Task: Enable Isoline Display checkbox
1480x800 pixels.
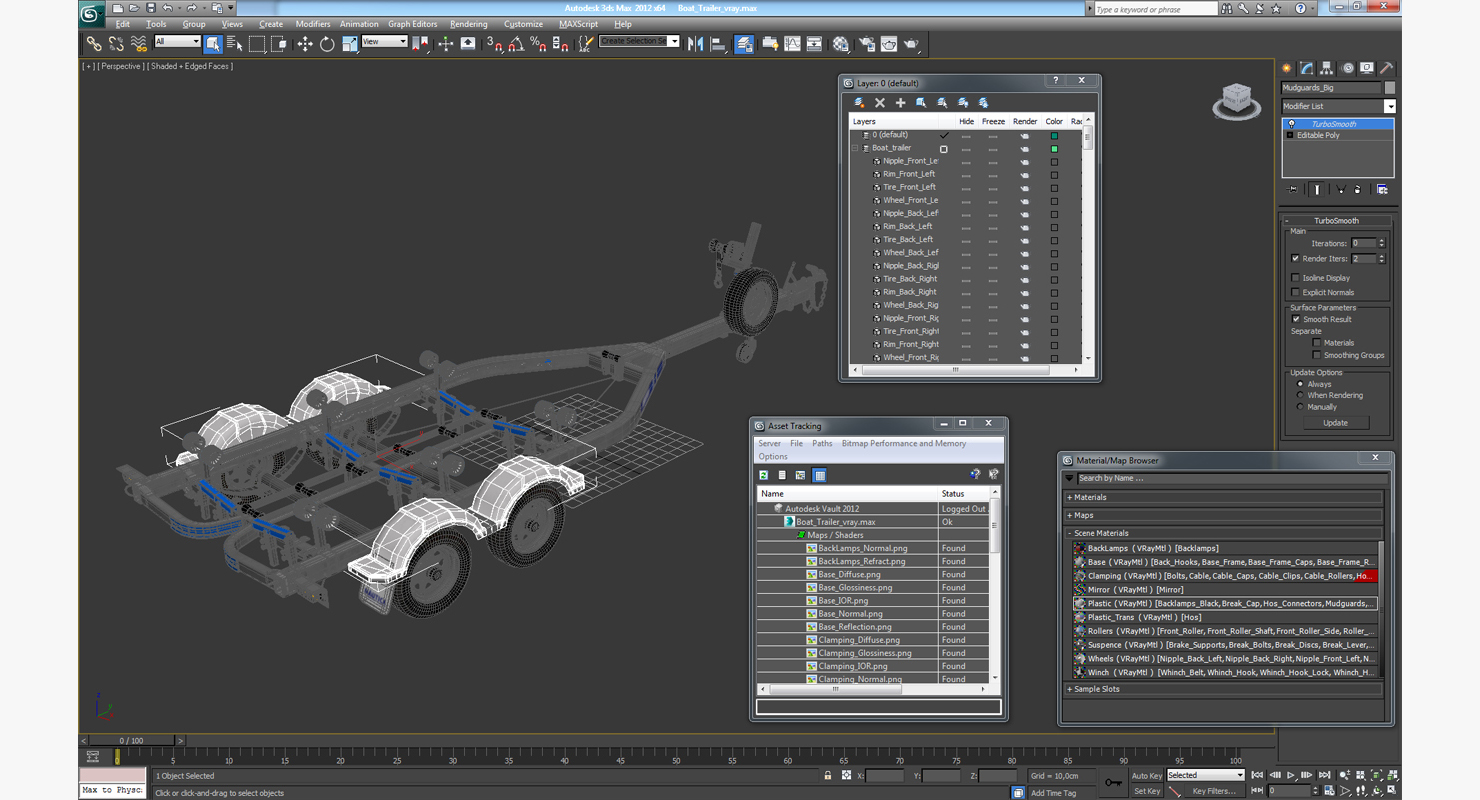Action: 1296,278
